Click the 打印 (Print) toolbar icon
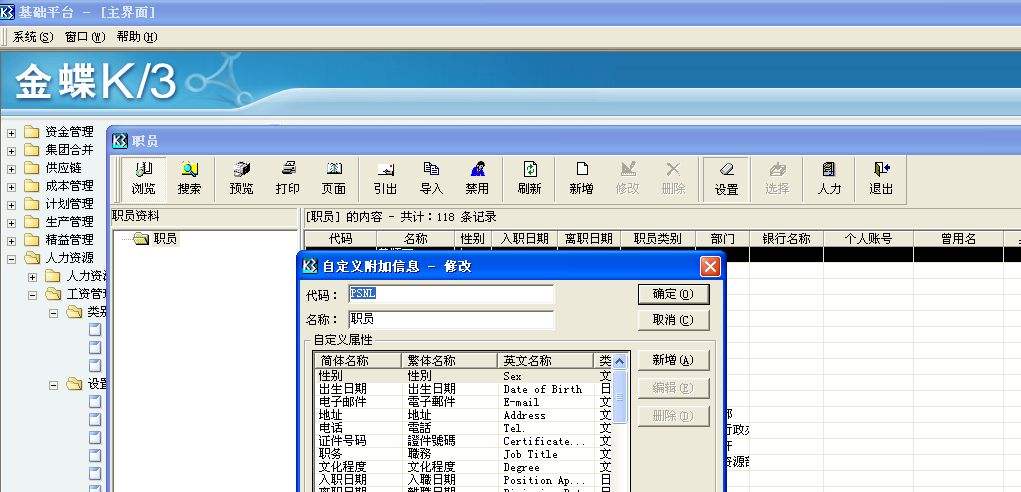This screenshot has width=1021, height=492. [288, 179]
